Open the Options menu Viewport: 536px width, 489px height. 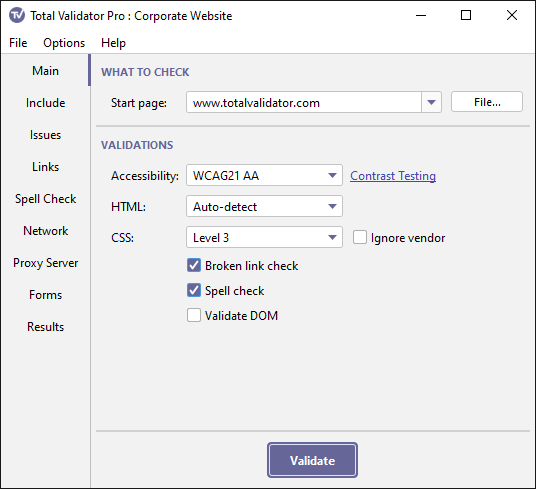click(64, 43)
